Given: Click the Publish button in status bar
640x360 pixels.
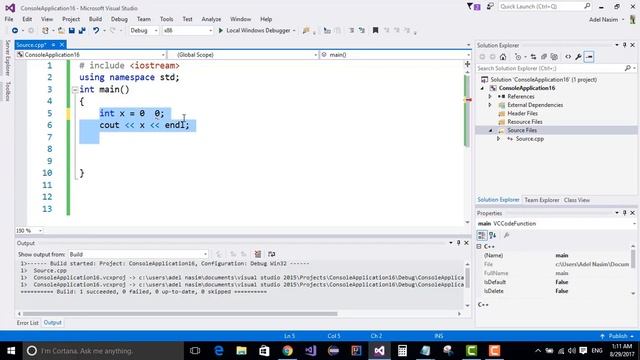Looking at the screenshot, I should pos(618,336).
